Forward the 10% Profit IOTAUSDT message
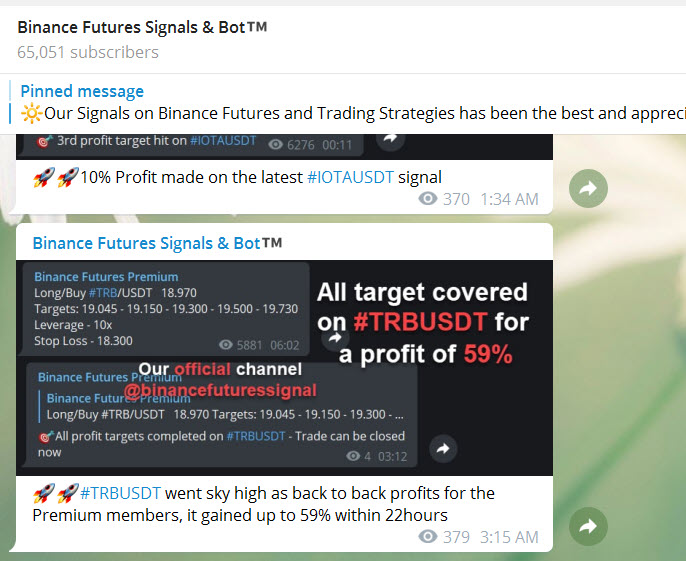Viewport: 686px width, 561px height. [588, 188]
